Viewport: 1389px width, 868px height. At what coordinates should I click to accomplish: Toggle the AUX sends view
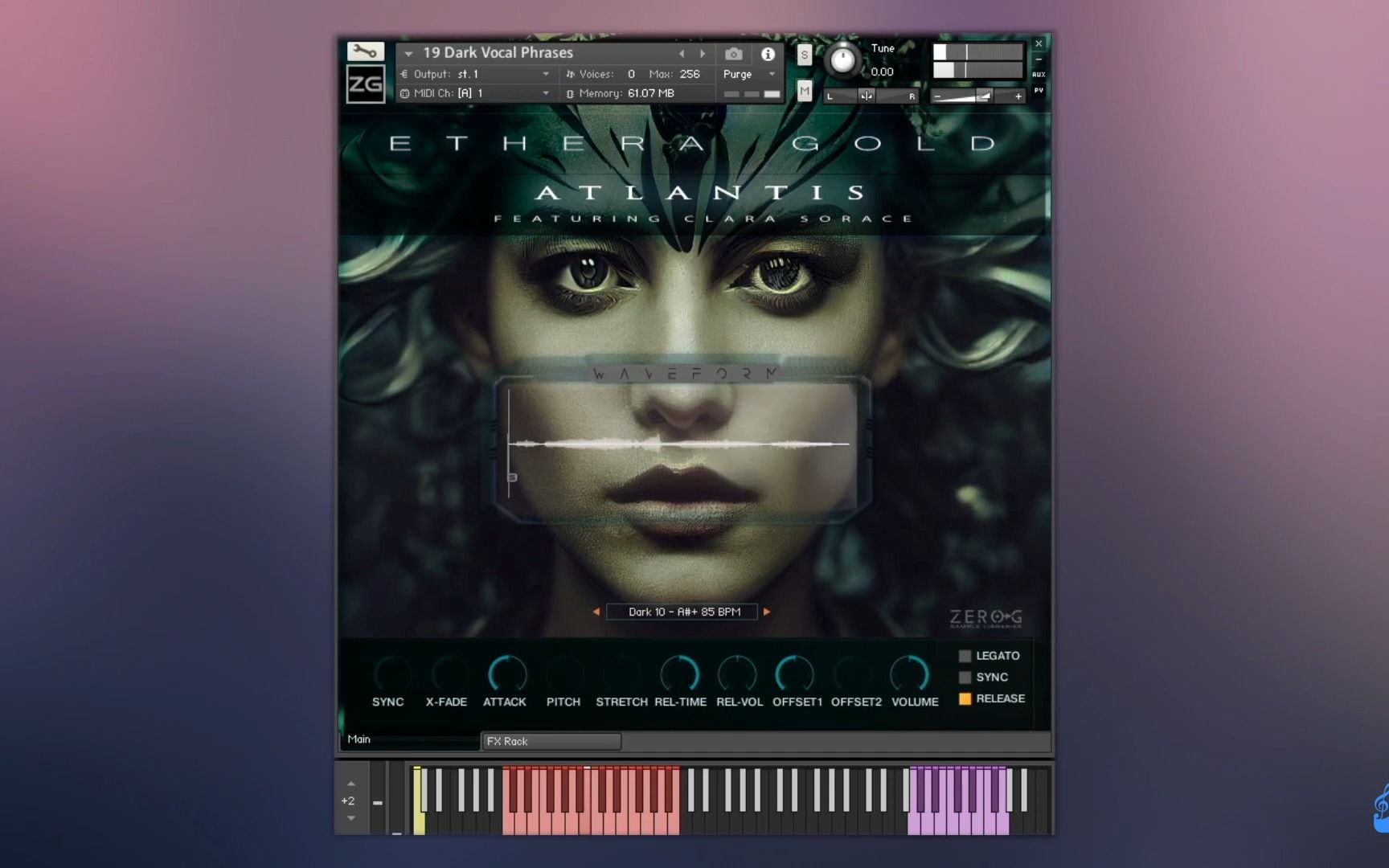coord(1039,75)
